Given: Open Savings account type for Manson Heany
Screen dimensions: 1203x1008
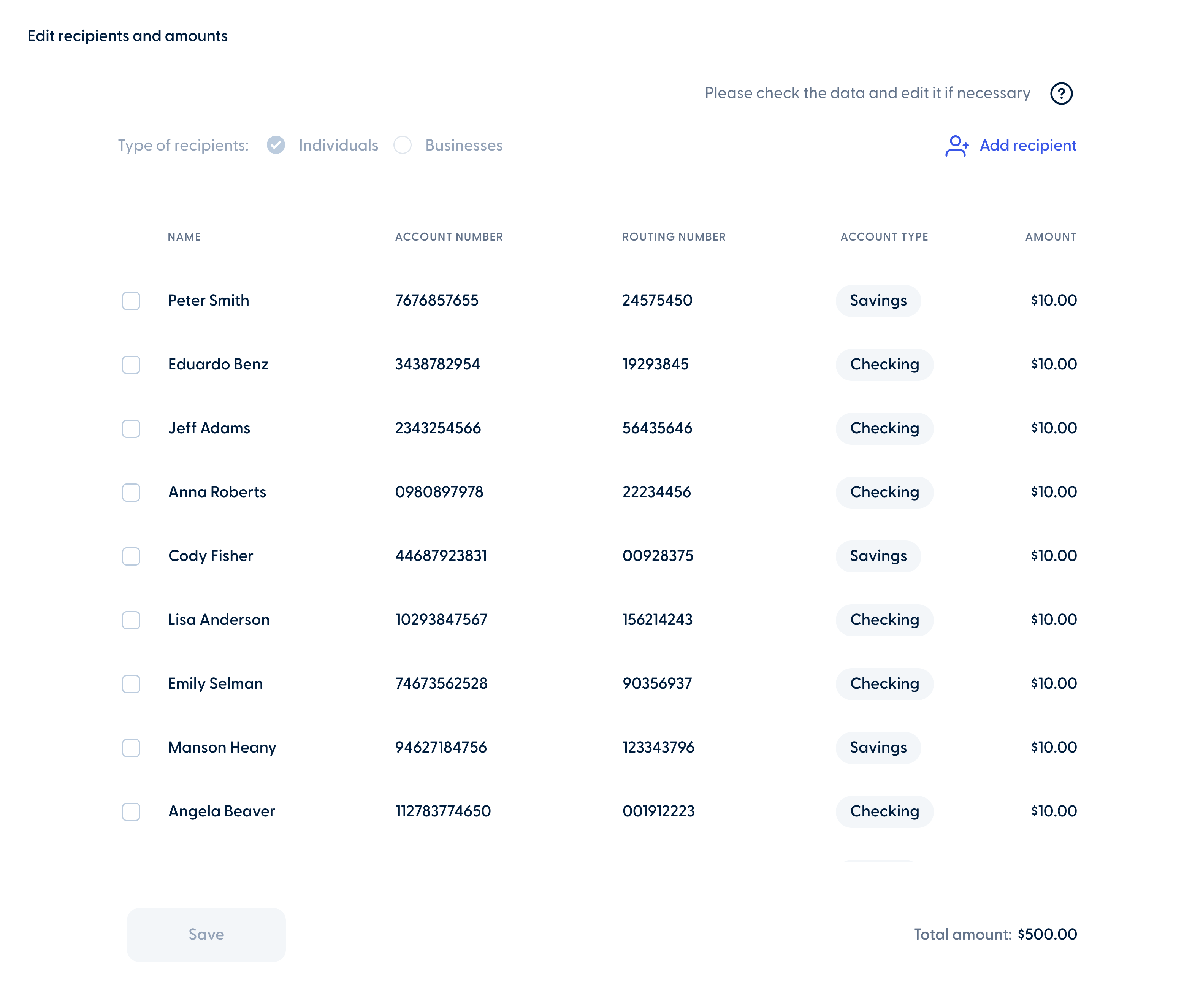Looking at the screenshot, I should click(x=878, y=748).
